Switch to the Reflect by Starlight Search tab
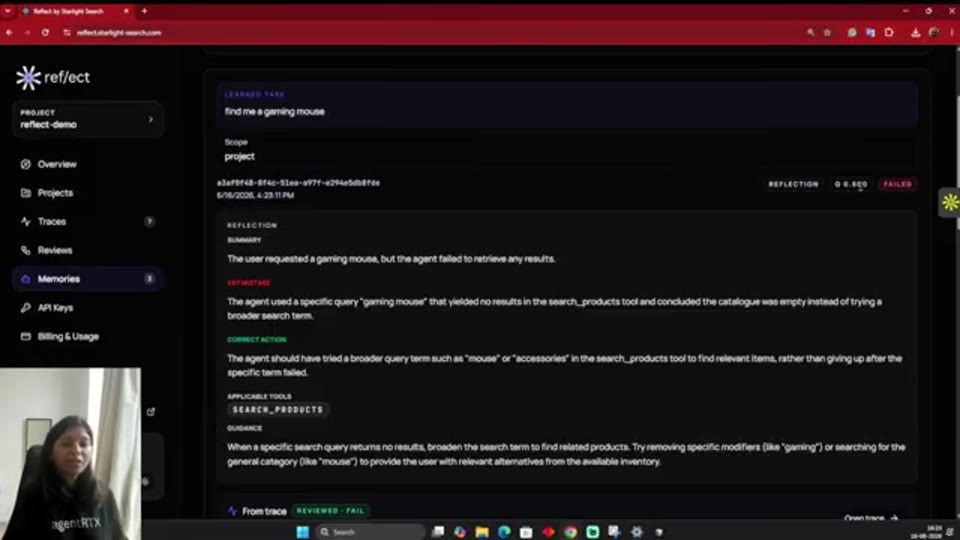The image size is (960, 540). (x=73, y=11)
